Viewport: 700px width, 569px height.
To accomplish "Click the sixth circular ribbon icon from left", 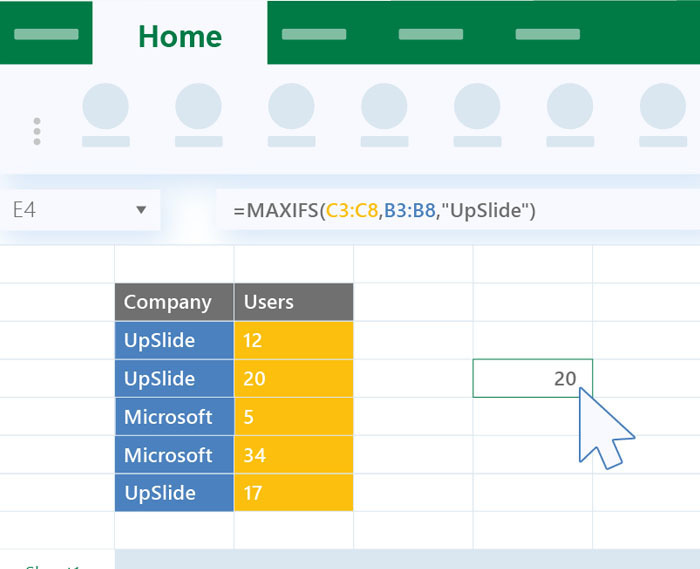I will pos(570,108).
